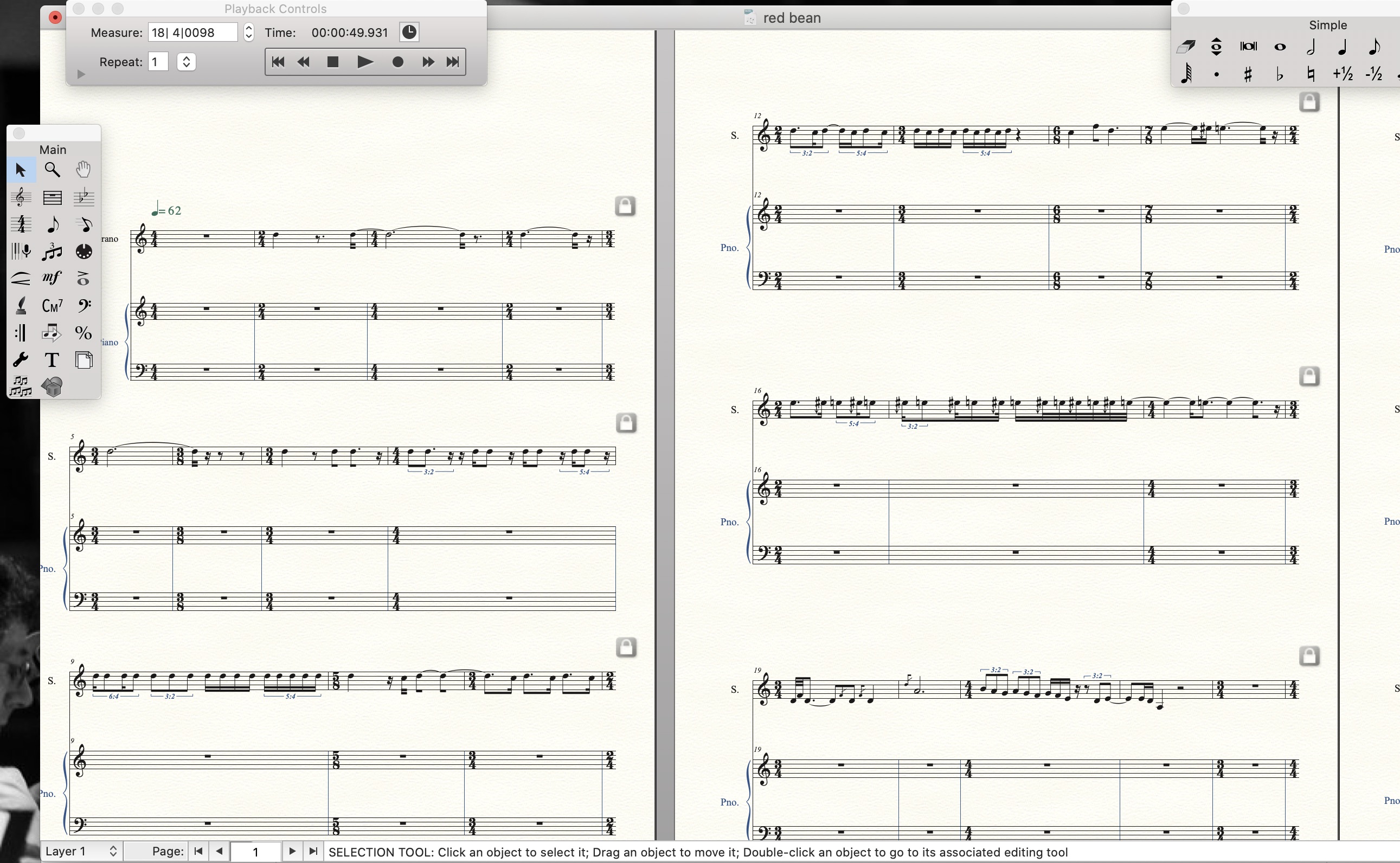The image size is (1400, 863).
Task: Choose the Eraser in the Simple palette
Action: 1185,47
